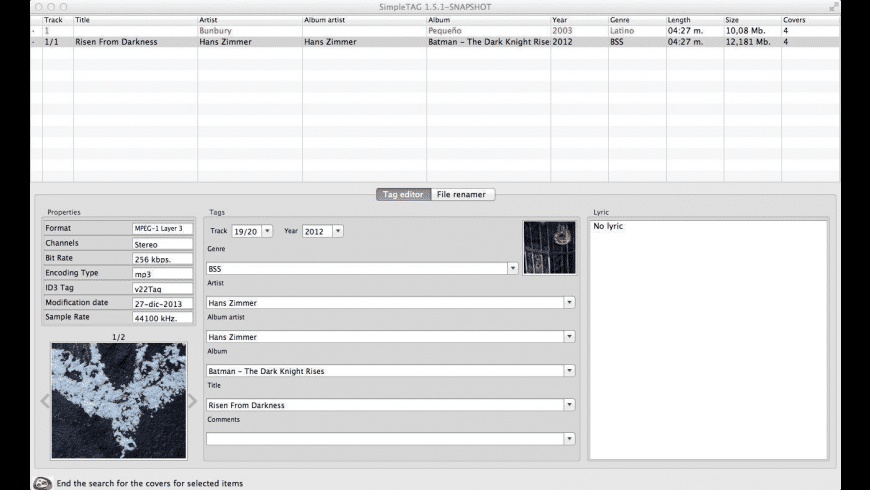
Task: Expand the Album artist combo arrow
Action: click(569, 336)
